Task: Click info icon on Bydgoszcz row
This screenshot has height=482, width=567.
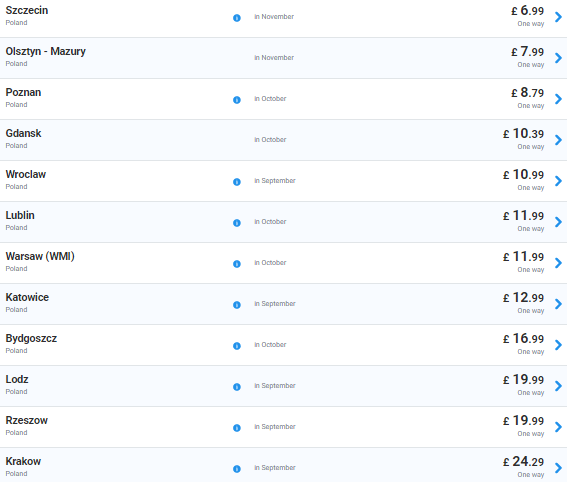Action: click(237, 346)
